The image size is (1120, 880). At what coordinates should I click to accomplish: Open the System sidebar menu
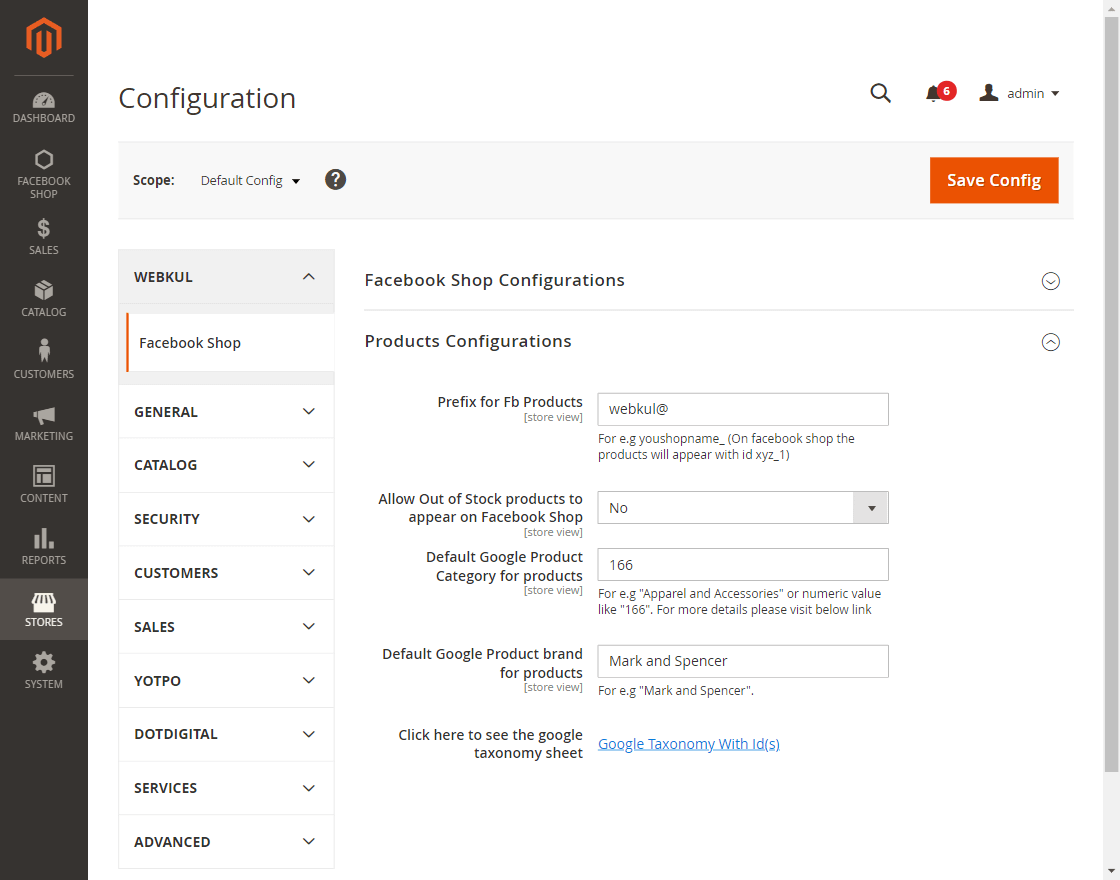point(44,671)
